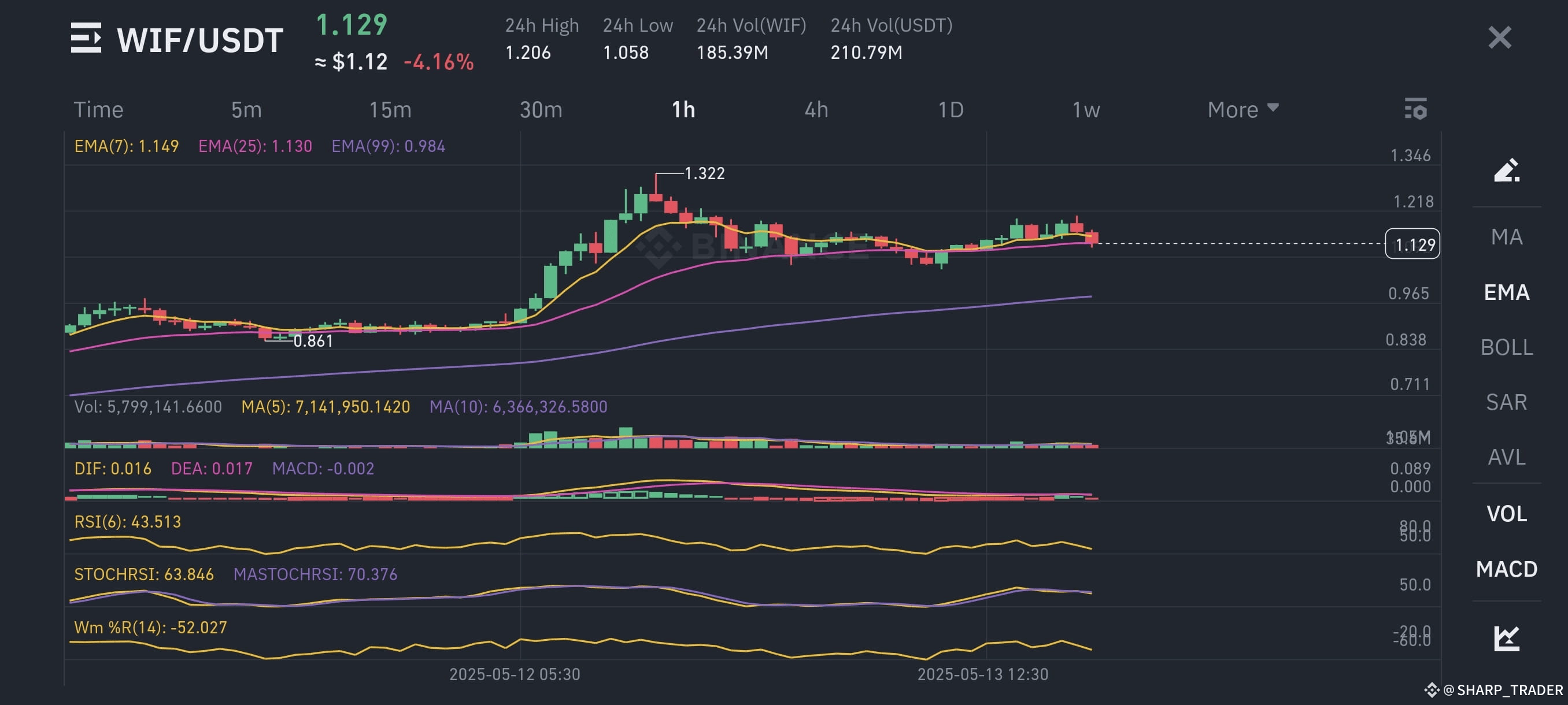The width and height of the screenshot is (1568, 705).
Task: Close the chart view with the X
Action: point(1499,38)
